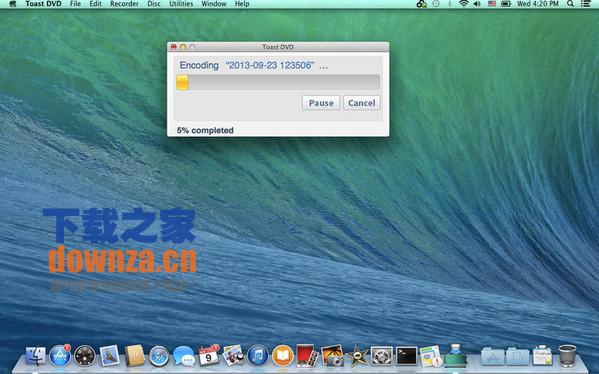Image resolution: width=599 pixels, height=374 pixels.
Task: Open Safari compass icon in dock
Action: tap(159, 356)
